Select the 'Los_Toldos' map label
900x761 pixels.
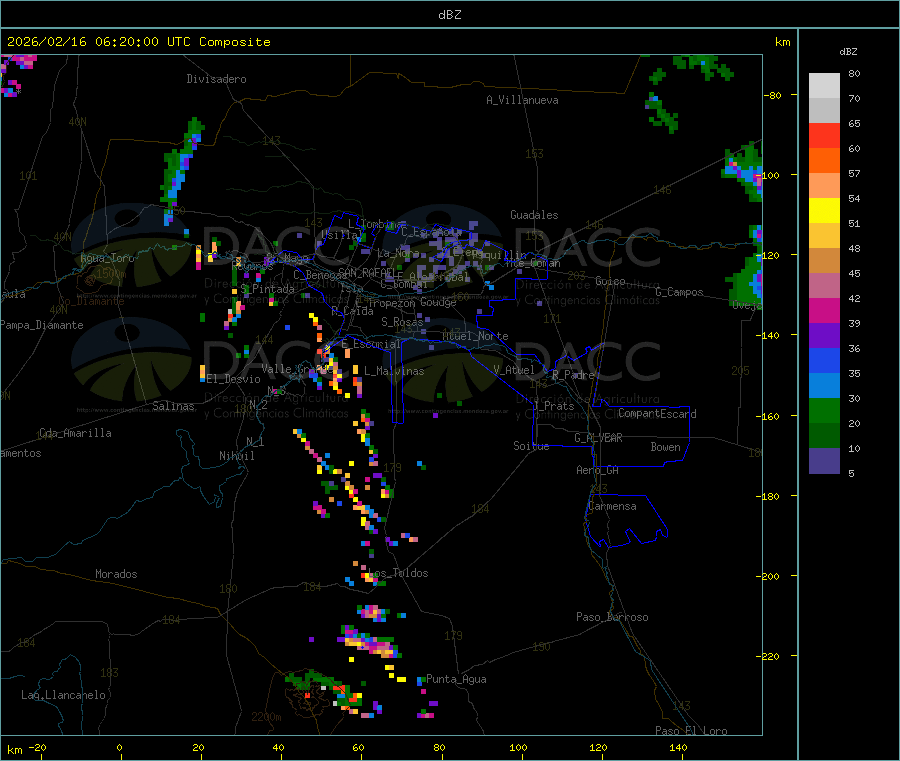pyautogui.click(x=398, y=573)
